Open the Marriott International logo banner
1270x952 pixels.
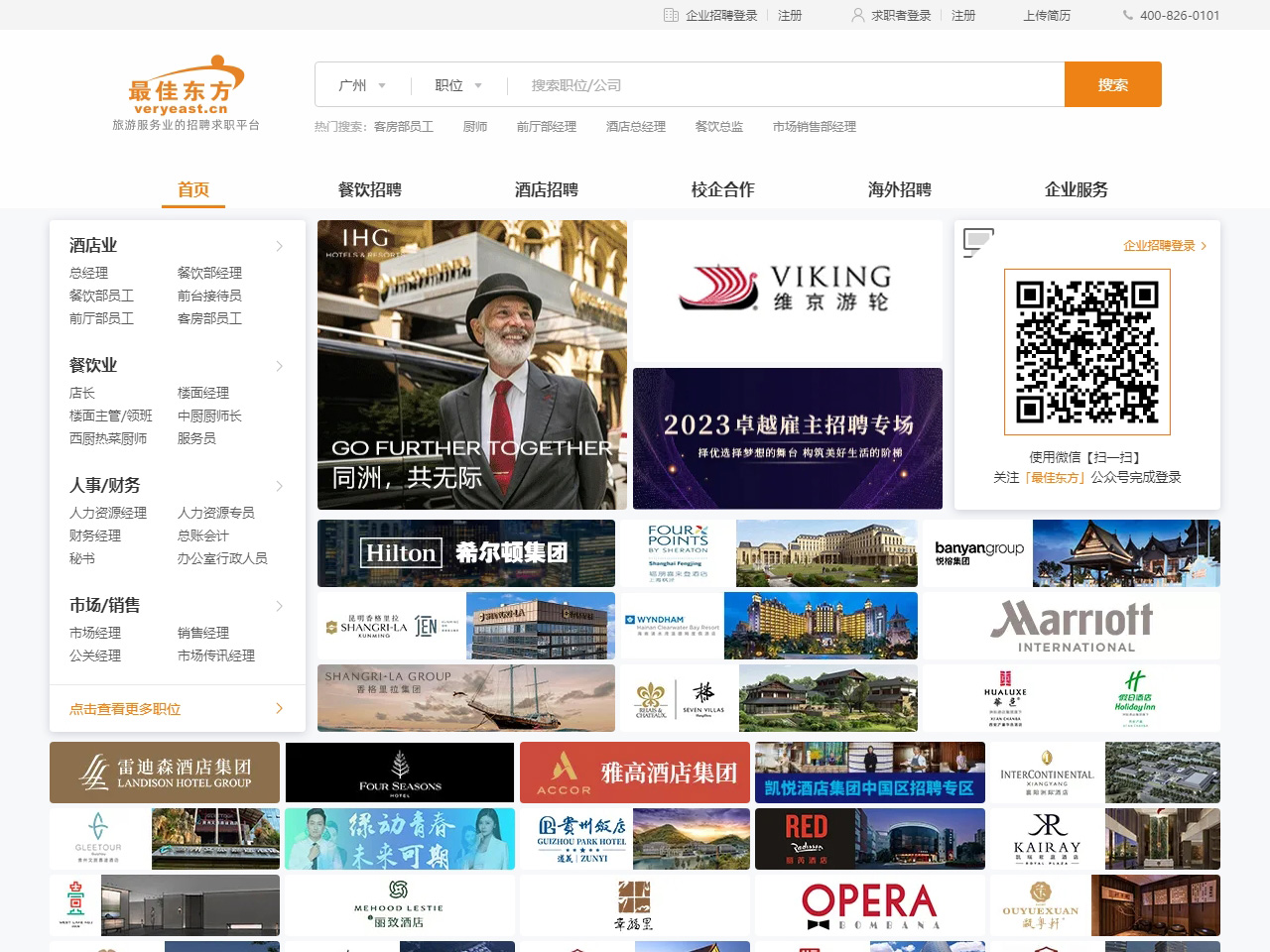[1072, 626]
